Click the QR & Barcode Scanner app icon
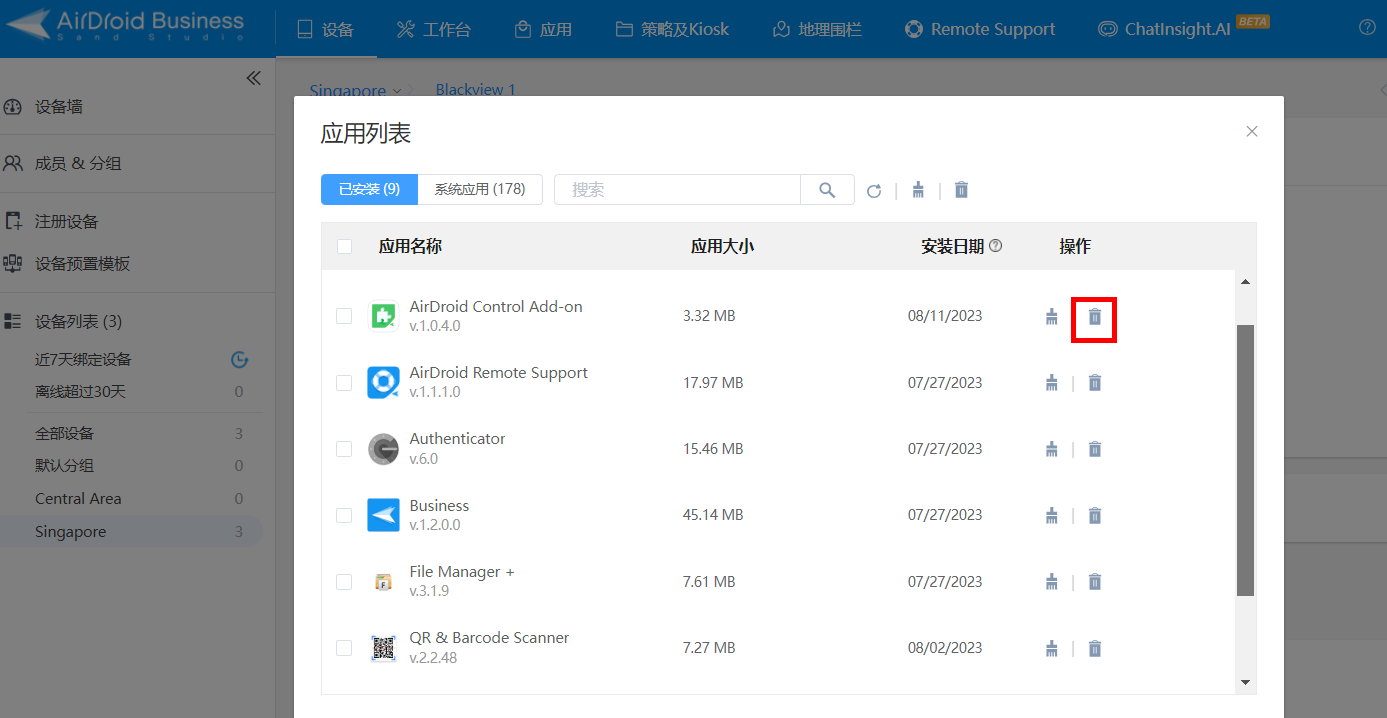The image size is (1387, 718). pyautogui.click(x=383, y=648)
